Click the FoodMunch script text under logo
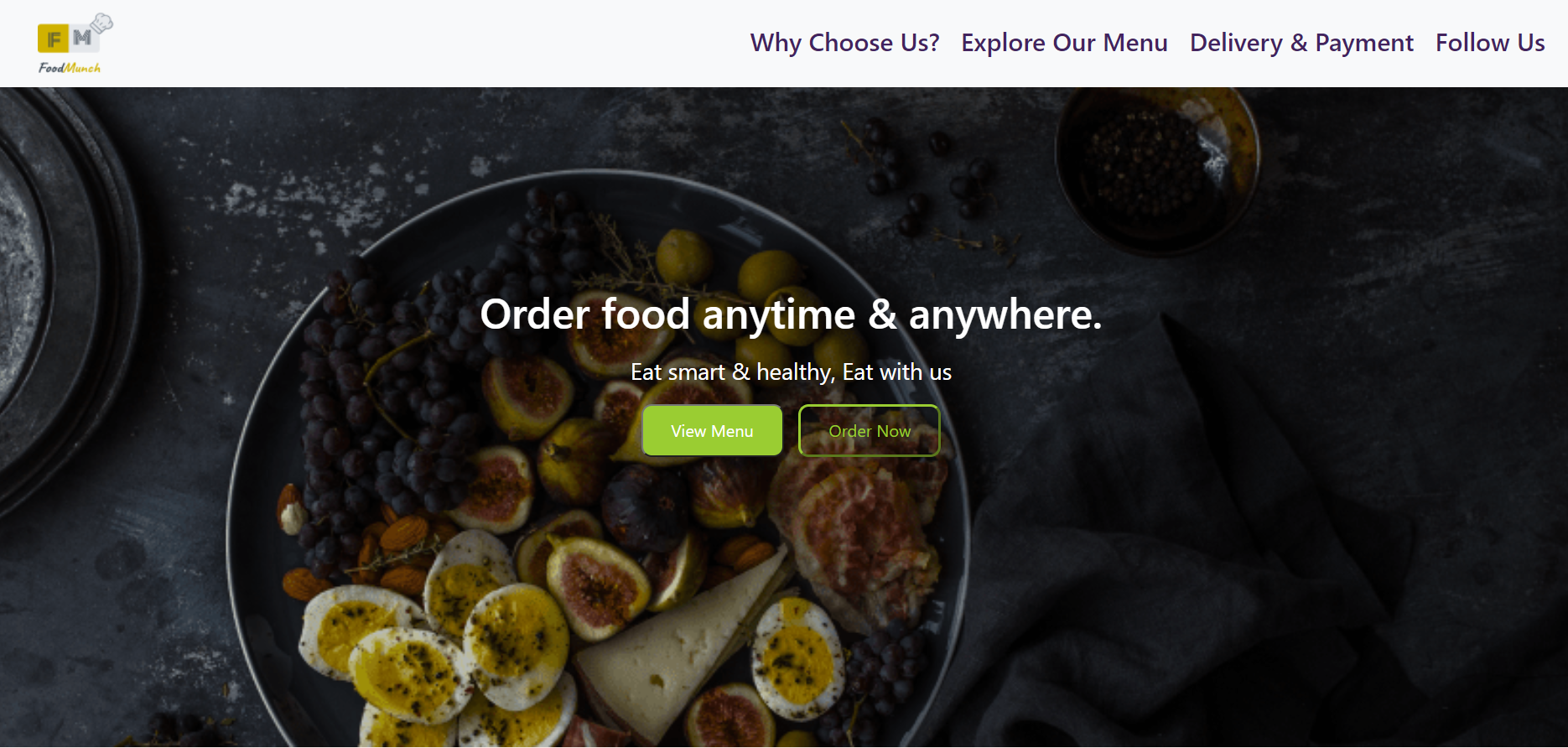This screenshot has width=1568, height=748. pyautogui.click(x=70, y=68)
